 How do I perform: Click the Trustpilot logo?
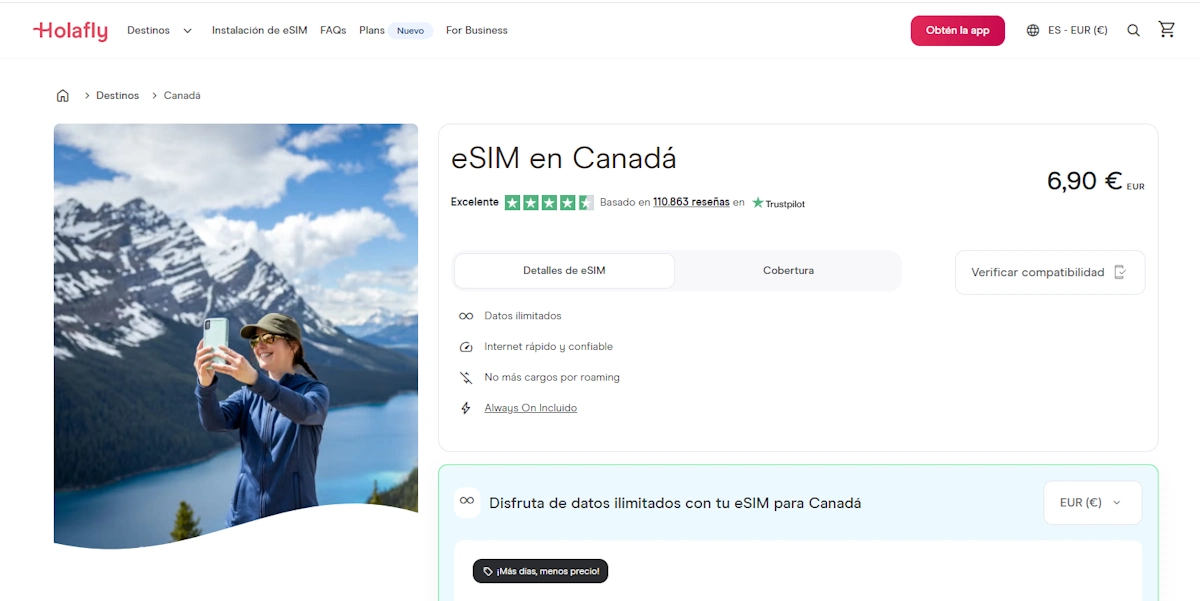(x=778, y=203)
